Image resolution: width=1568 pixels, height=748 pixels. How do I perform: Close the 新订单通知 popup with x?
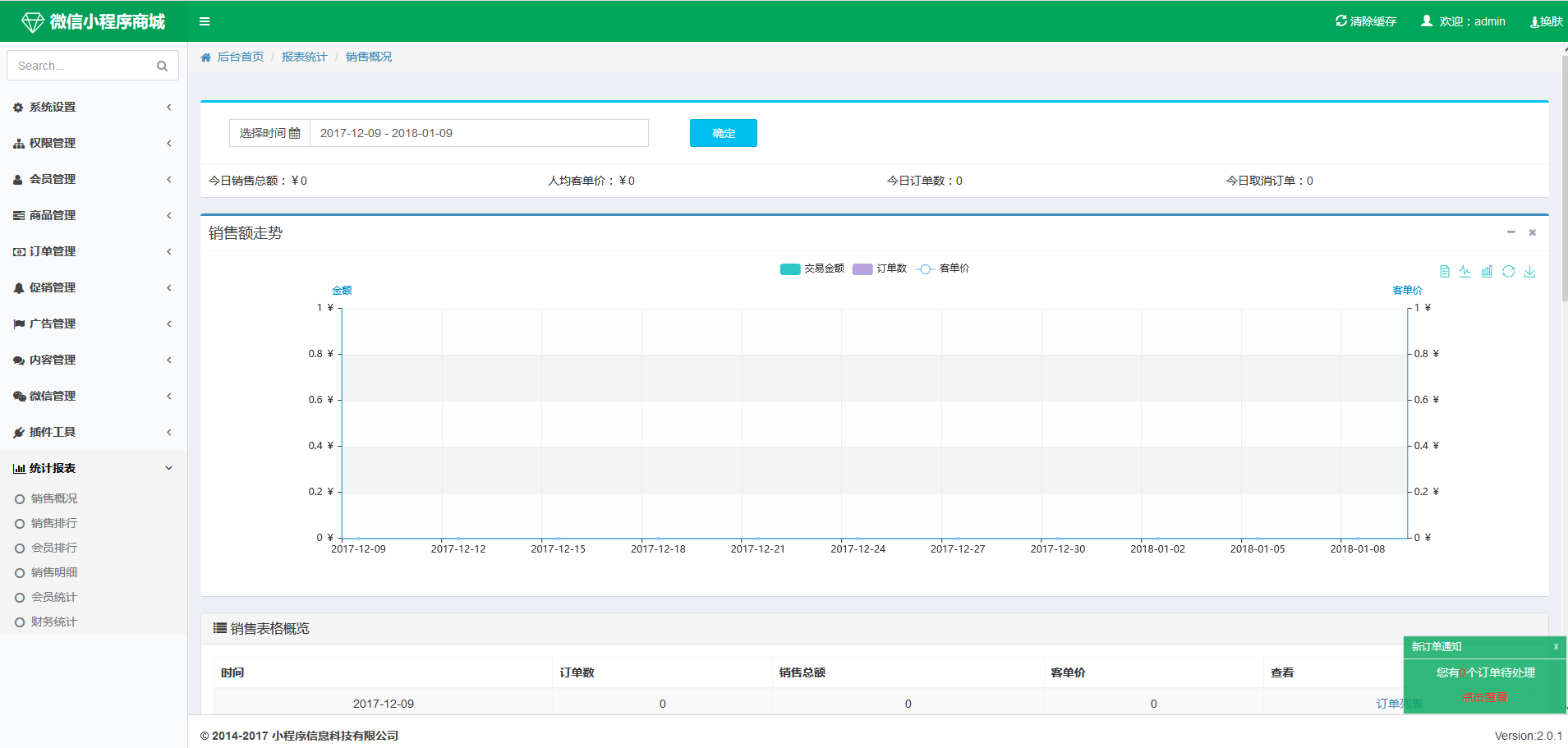coord(1556,647)
